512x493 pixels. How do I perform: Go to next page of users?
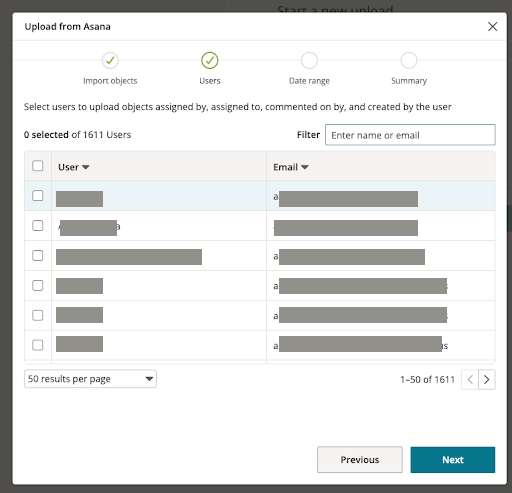pos(487,379)
